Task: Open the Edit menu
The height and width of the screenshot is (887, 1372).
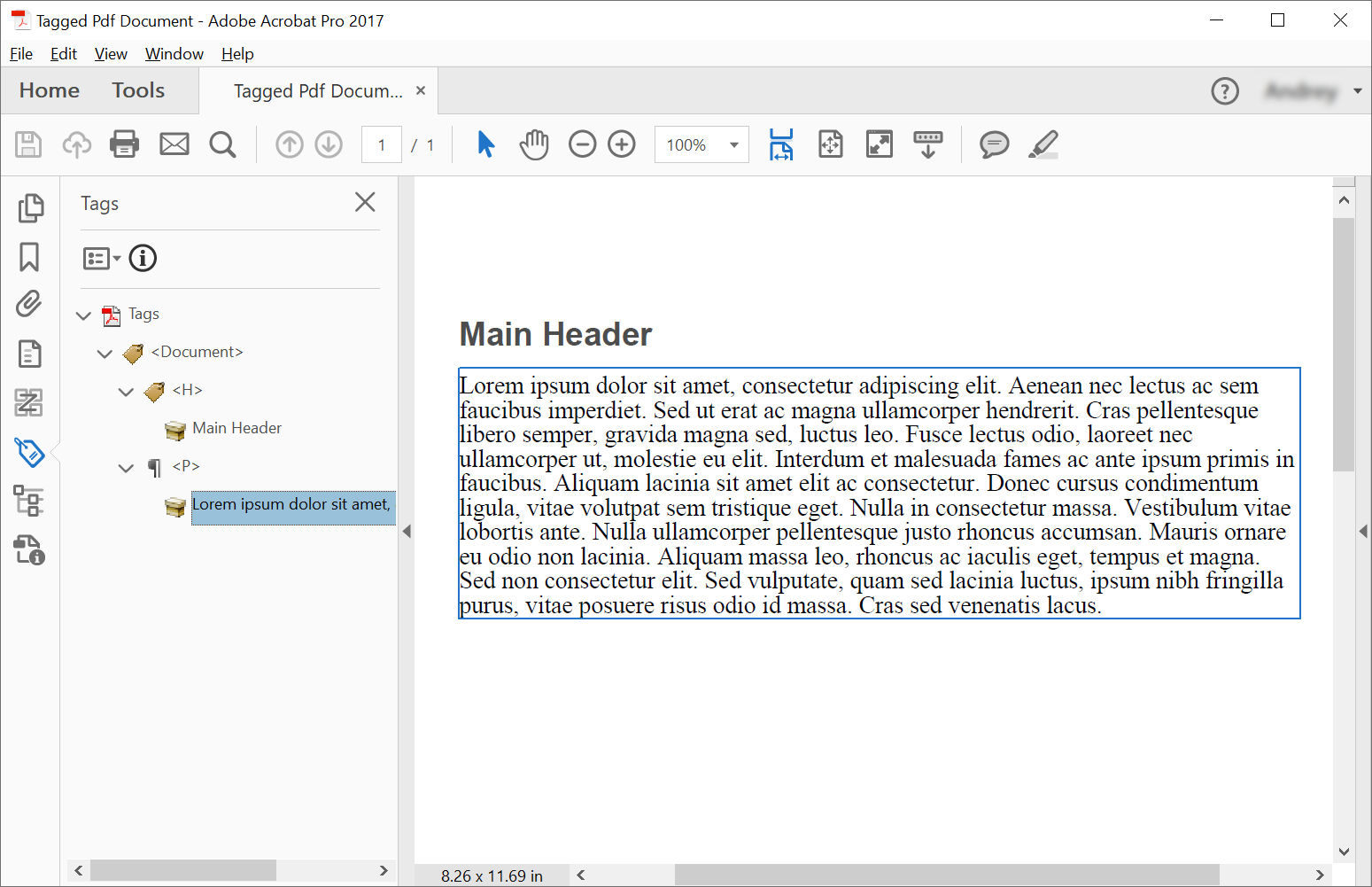Action: pos(64,54)
